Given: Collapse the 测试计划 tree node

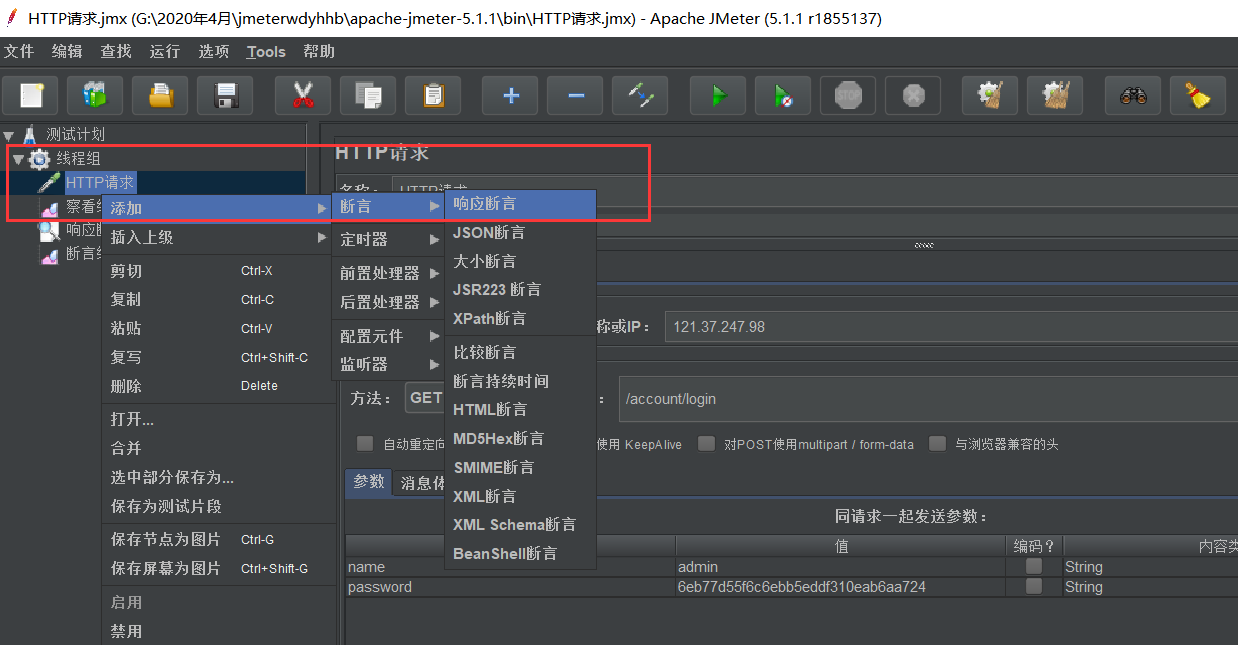Looking at the screenshot, I should point(9,135).
